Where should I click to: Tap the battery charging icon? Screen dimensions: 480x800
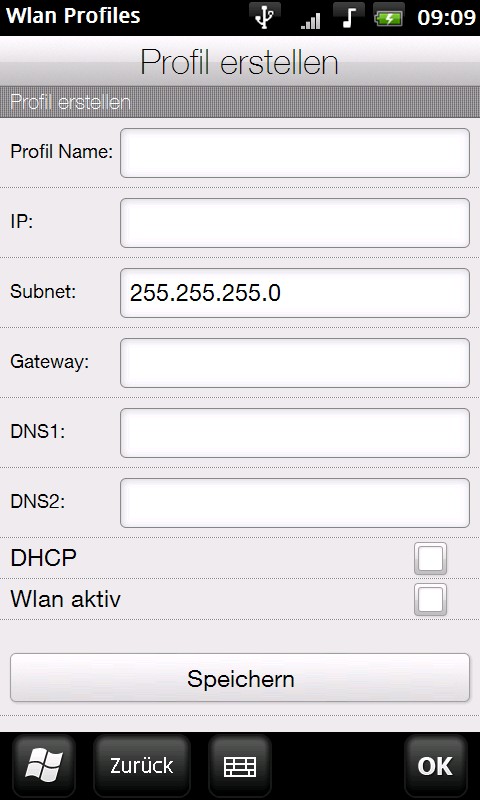388,18
